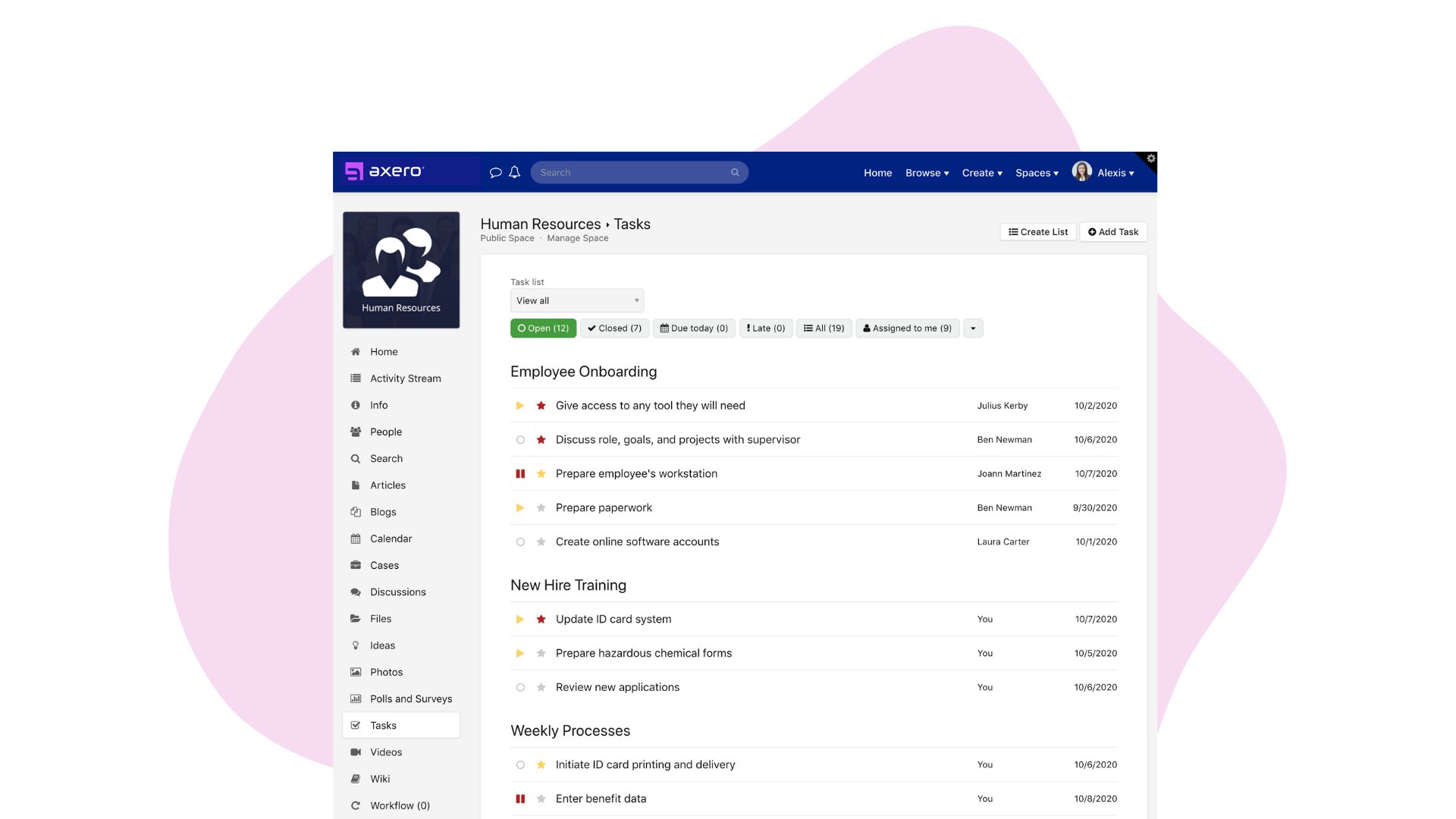This screenshot has height=819, width=1456.
Task: Focus the top Search field
Action: pos(629,173)
